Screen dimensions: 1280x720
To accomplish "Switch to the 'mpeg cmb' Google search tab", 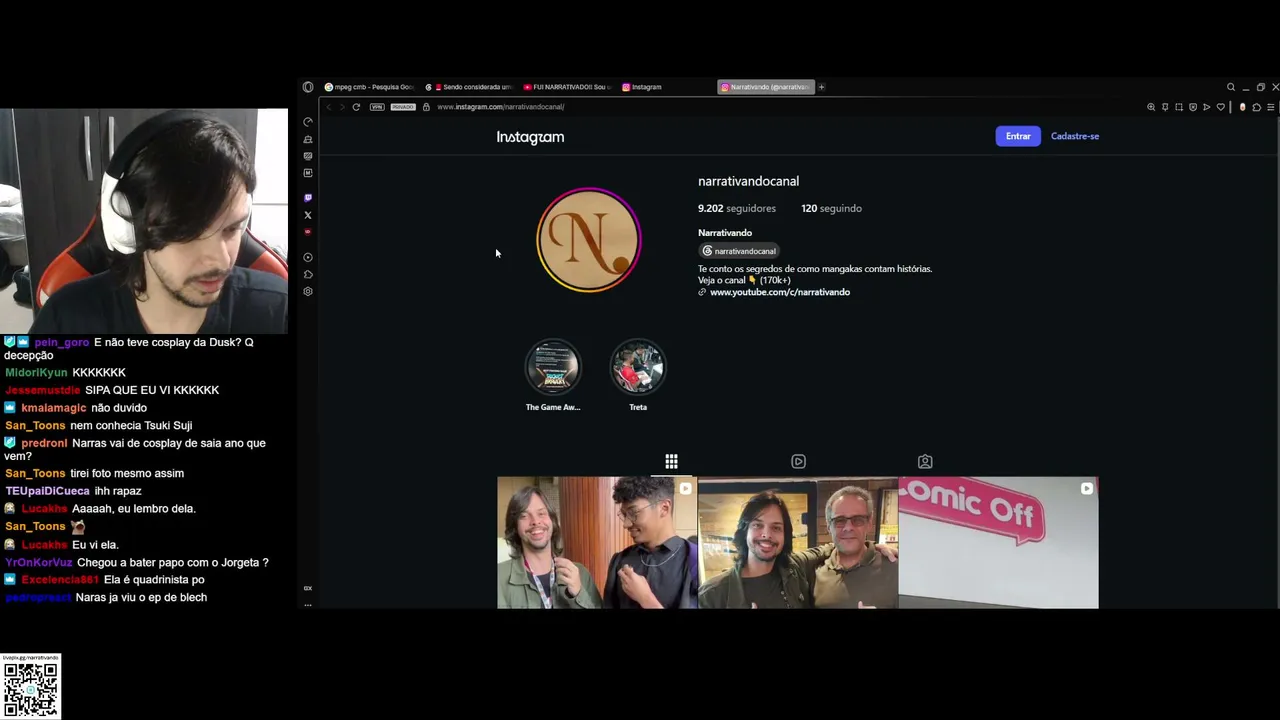I will (x=369, y=87).
